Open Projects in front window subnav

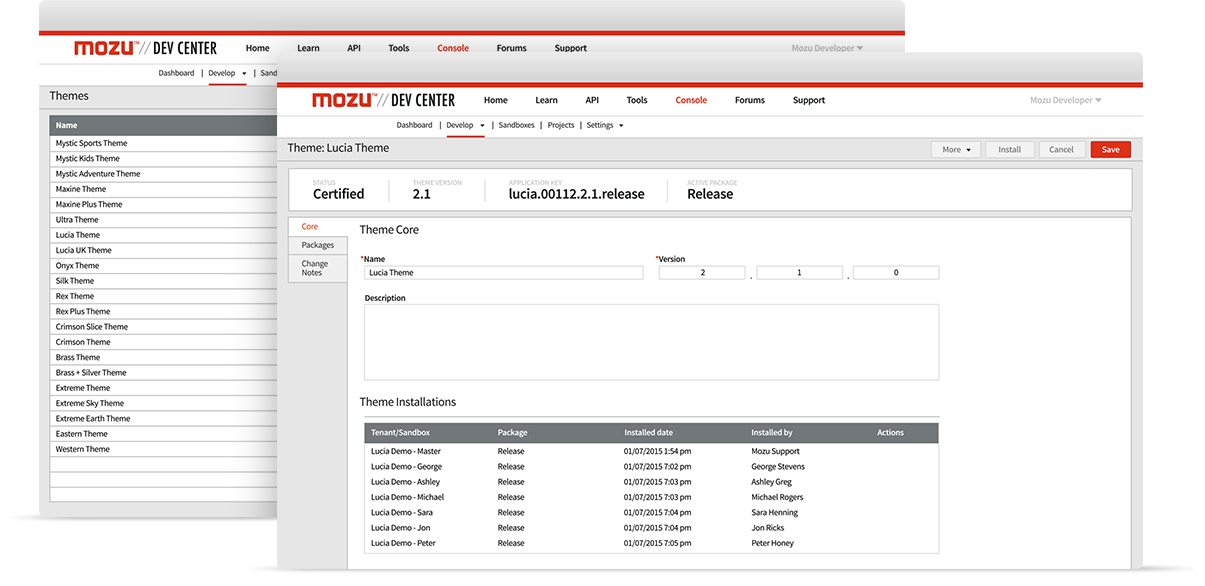(x=561, y=125)
